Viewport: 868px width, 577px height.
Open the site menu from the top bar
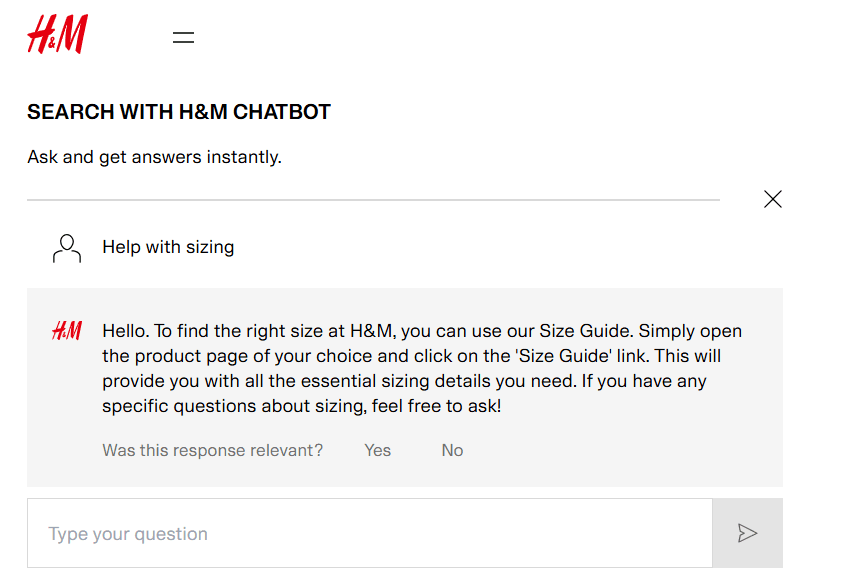click(x=183, y=36)
